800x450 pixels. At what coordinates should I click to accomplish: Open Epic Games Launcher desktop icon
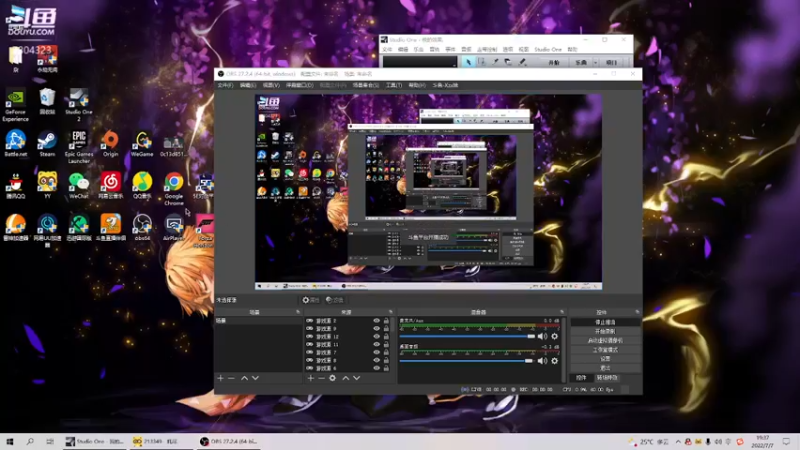click(79, 147)
